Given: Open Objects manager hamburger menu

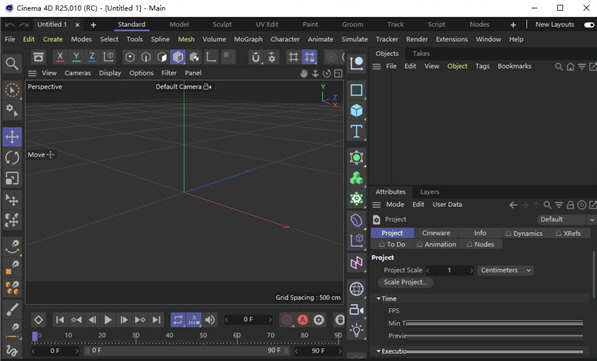Looking at the screenshot, I should pos(377,67).
